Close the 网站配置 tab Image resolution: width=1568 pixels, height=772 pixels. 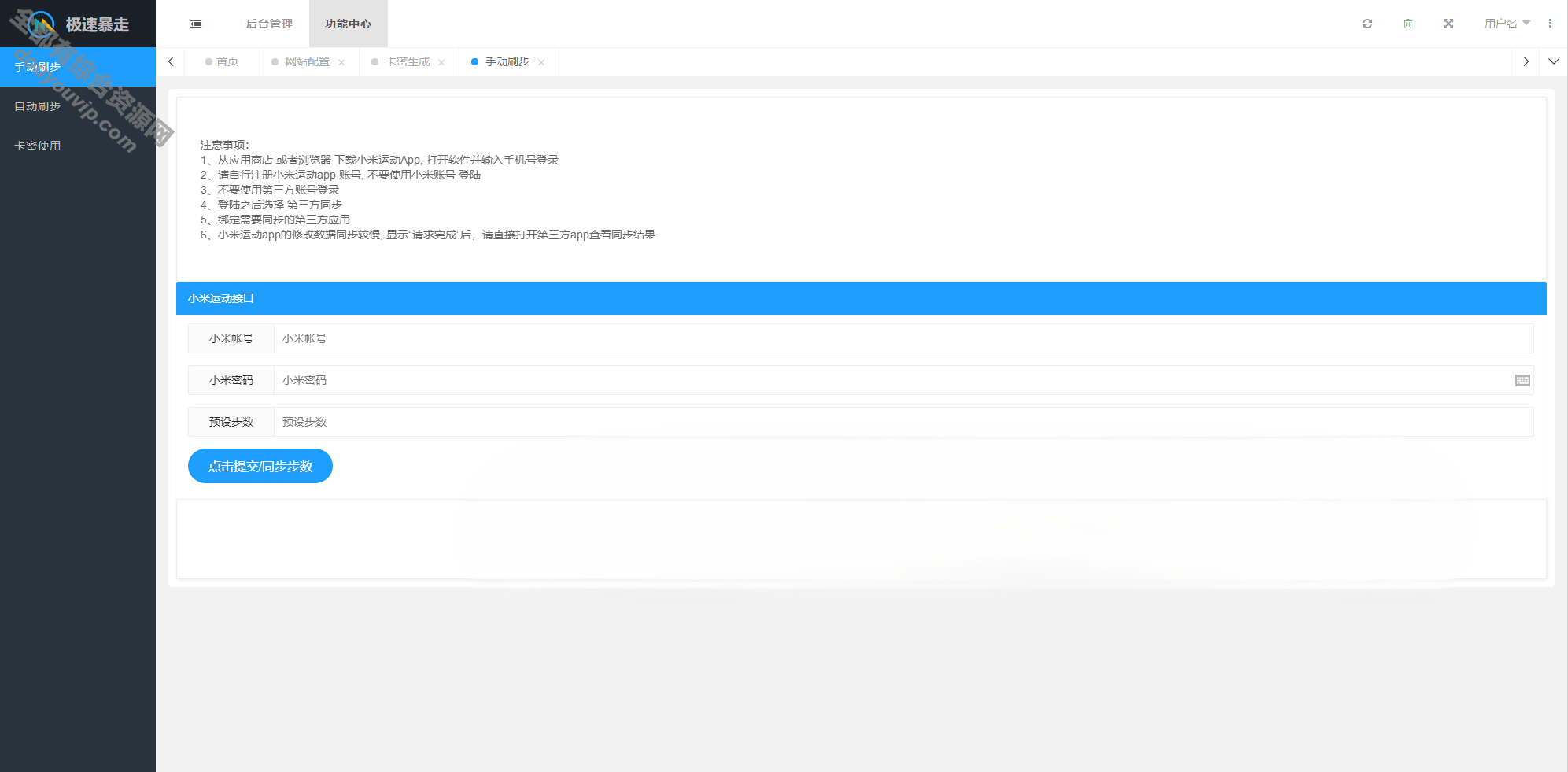[x=341, y=62]
